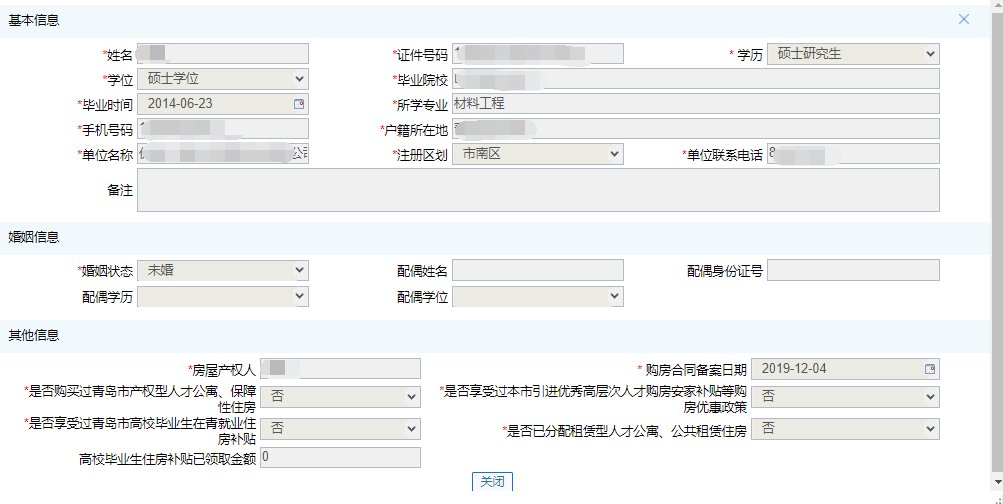
Task: Open calendar picker for 购房合同备案日期
Action: click(930, 369)
